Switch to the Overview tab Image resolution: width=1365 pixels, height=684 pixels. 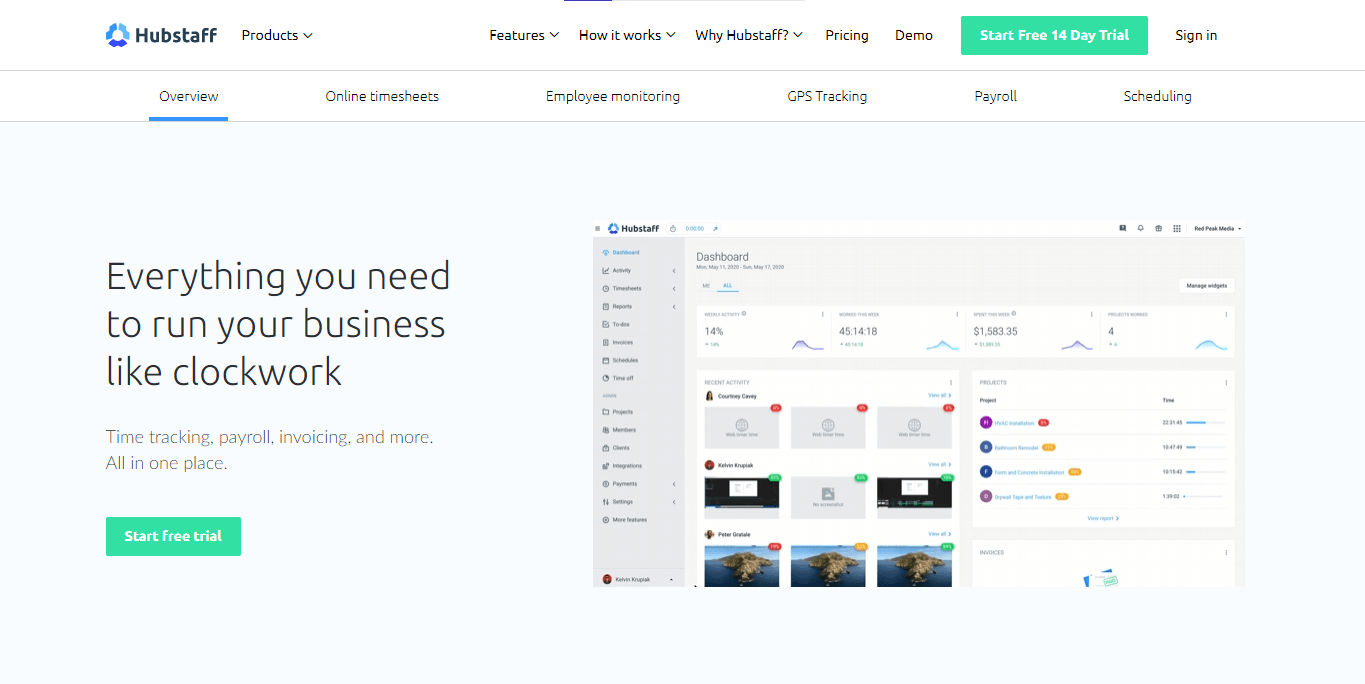point(189,96)
